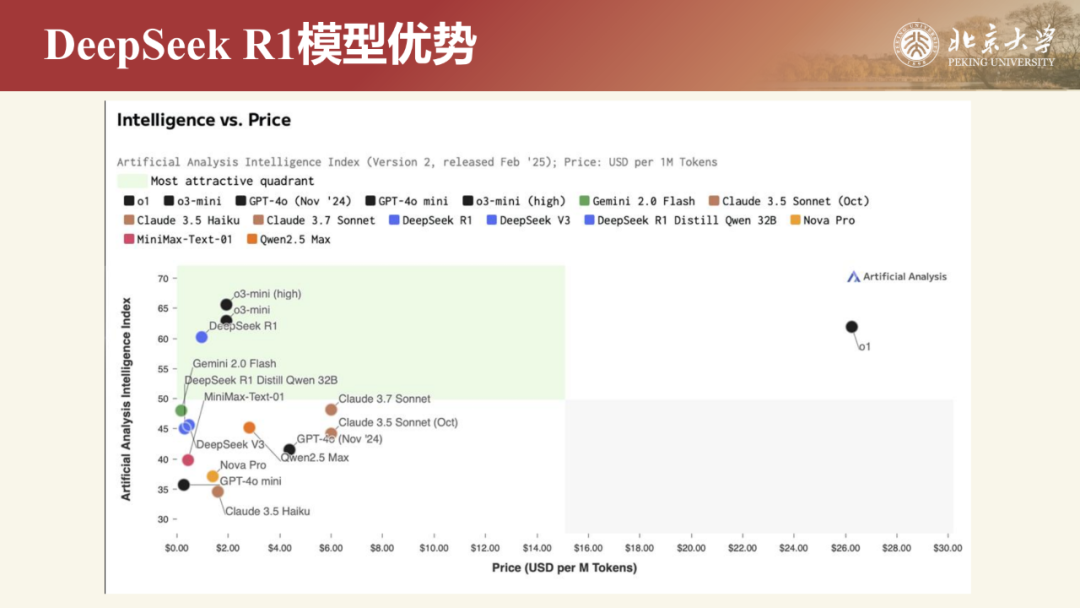The height and width of the screenshot is (608, 1080).
Task: Select the Claude 3.7 Sonnet data point
Action: [x=331, y=409]
